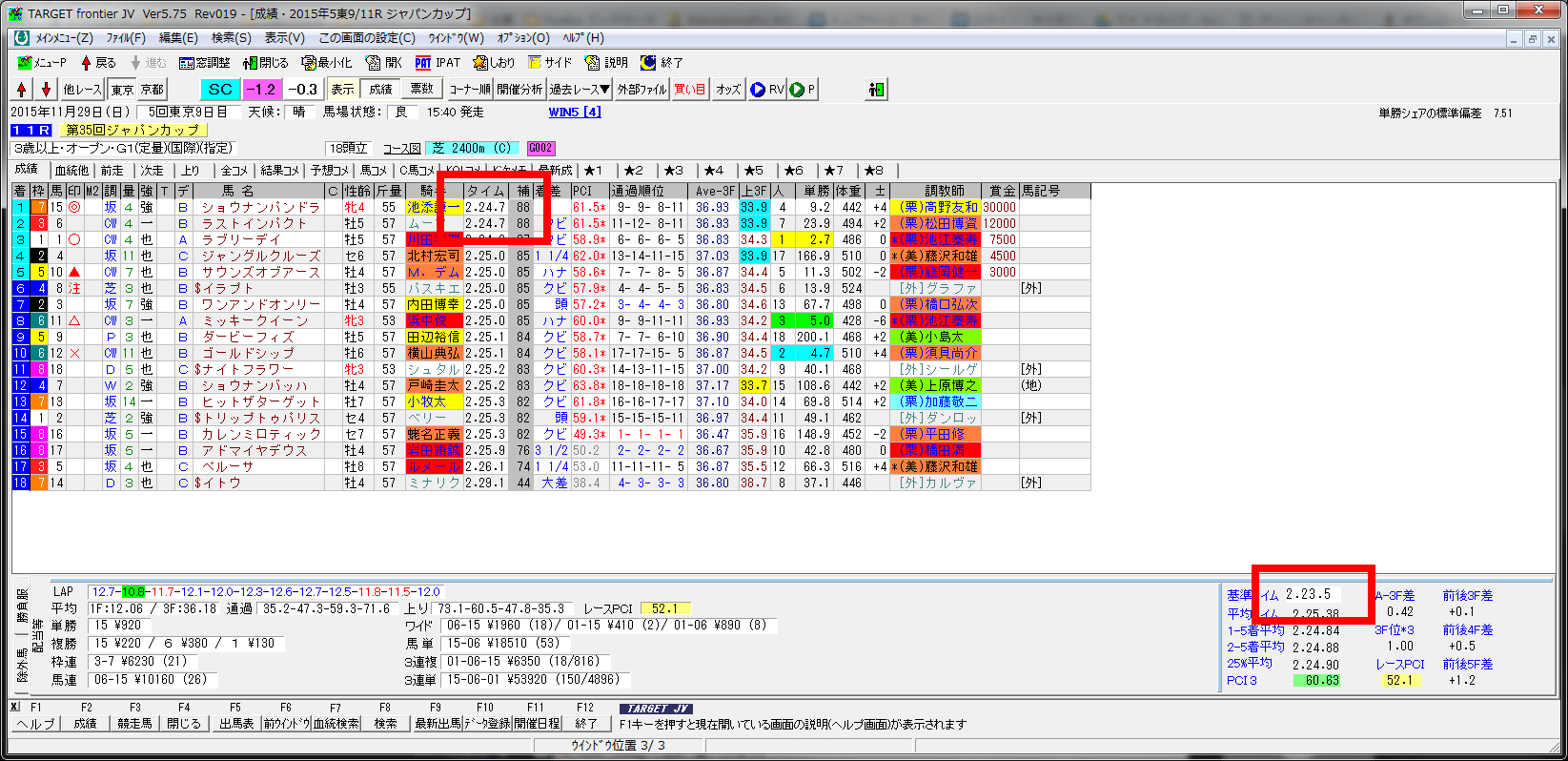
Task: Open the 検索(S) menu
Action: tap(231, 38)
